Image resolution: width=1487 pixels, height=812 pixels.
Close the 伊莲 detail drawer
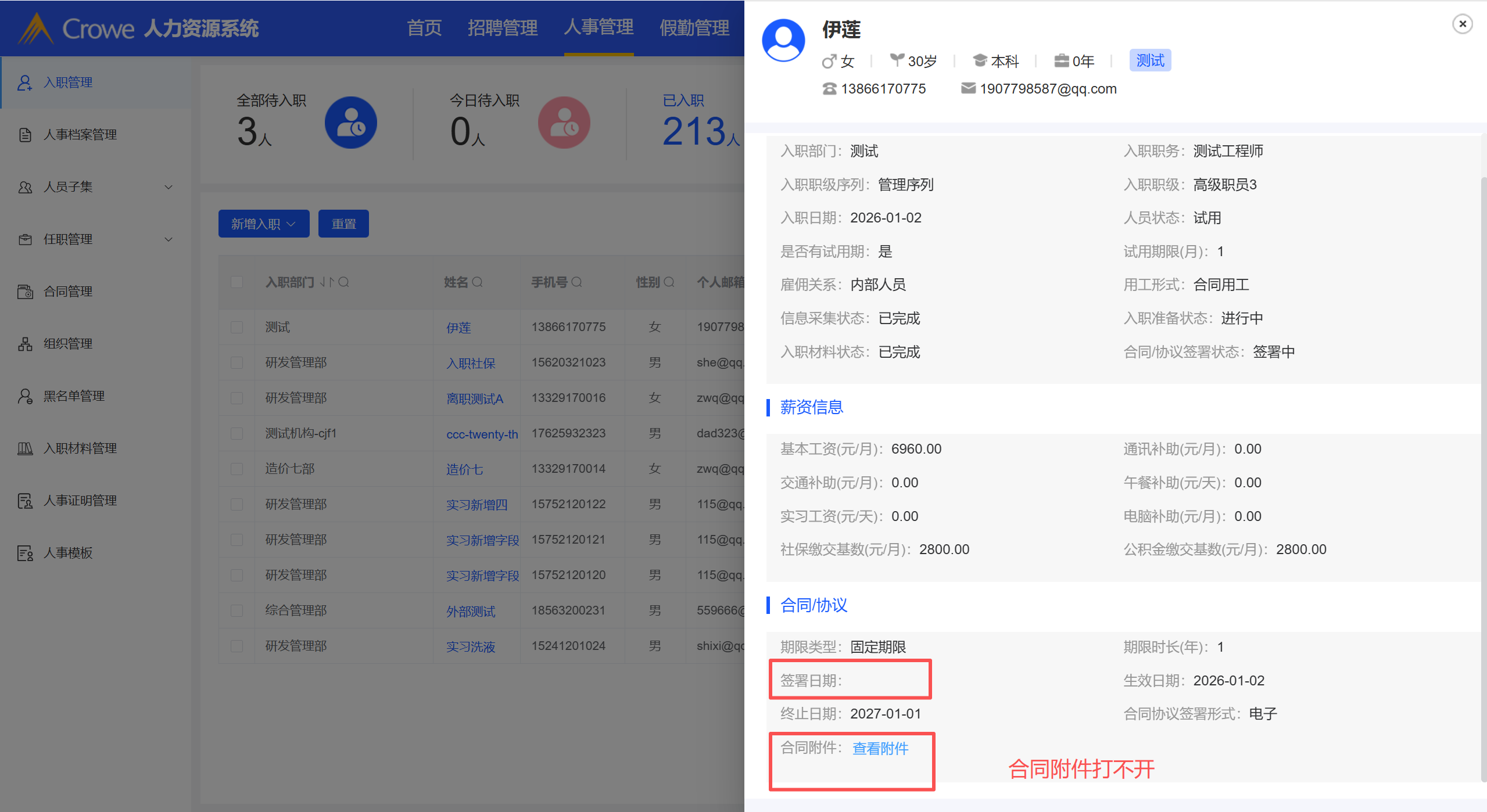point(1462,24)
